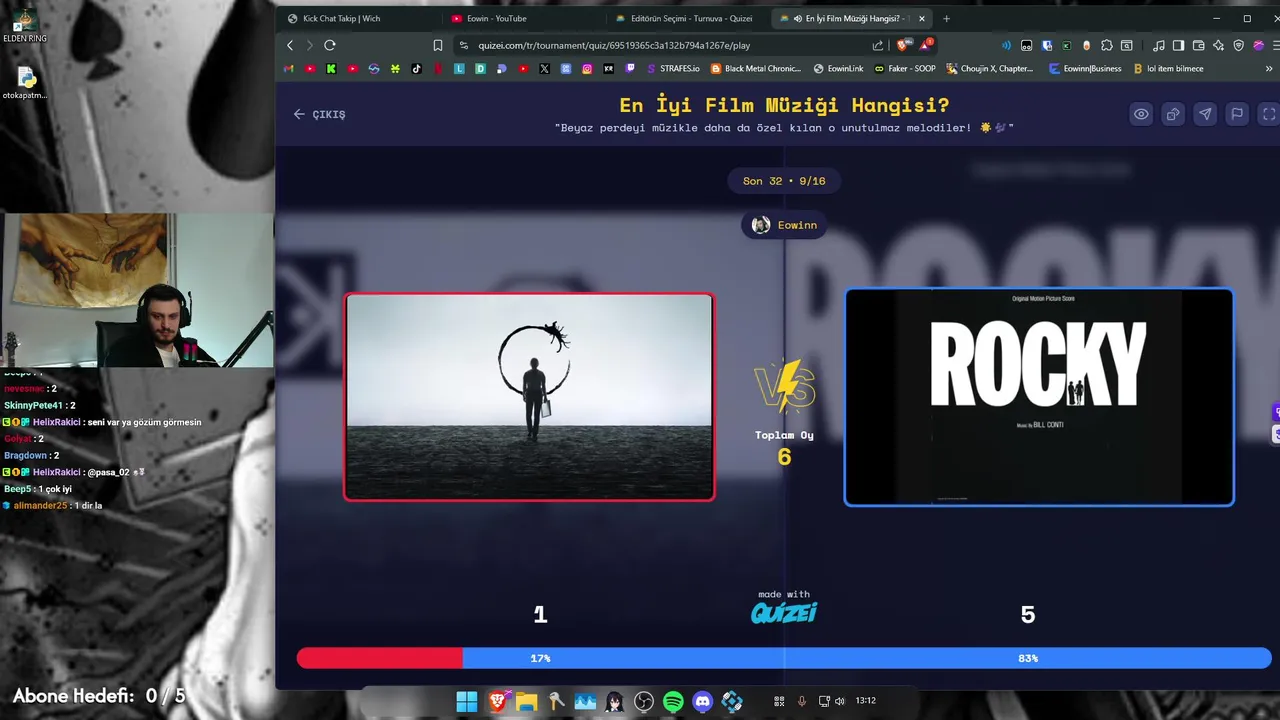Bookmark this page icon

coord(437,45)
